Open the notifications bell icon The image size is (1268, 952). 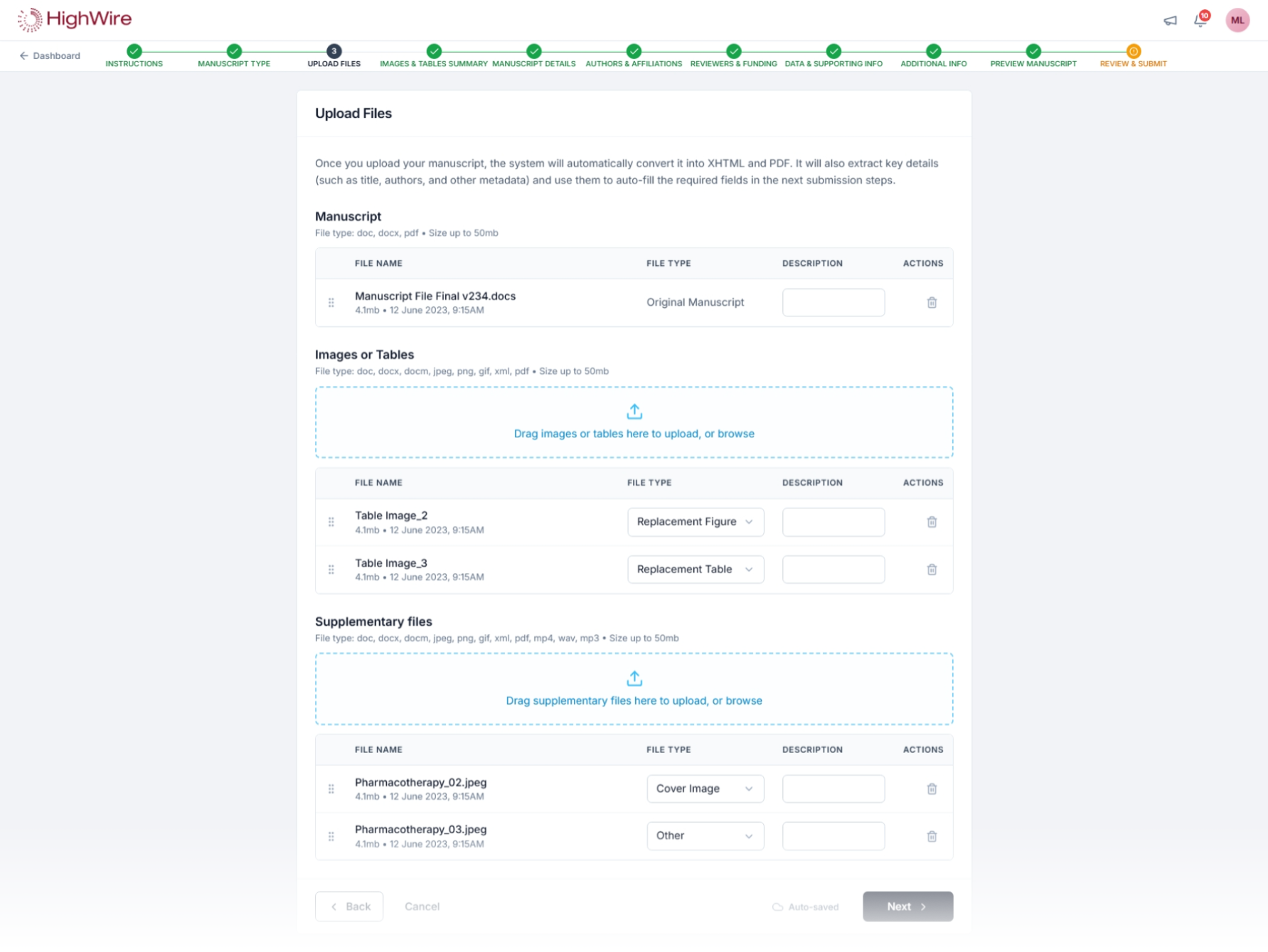coord(1200,20)
